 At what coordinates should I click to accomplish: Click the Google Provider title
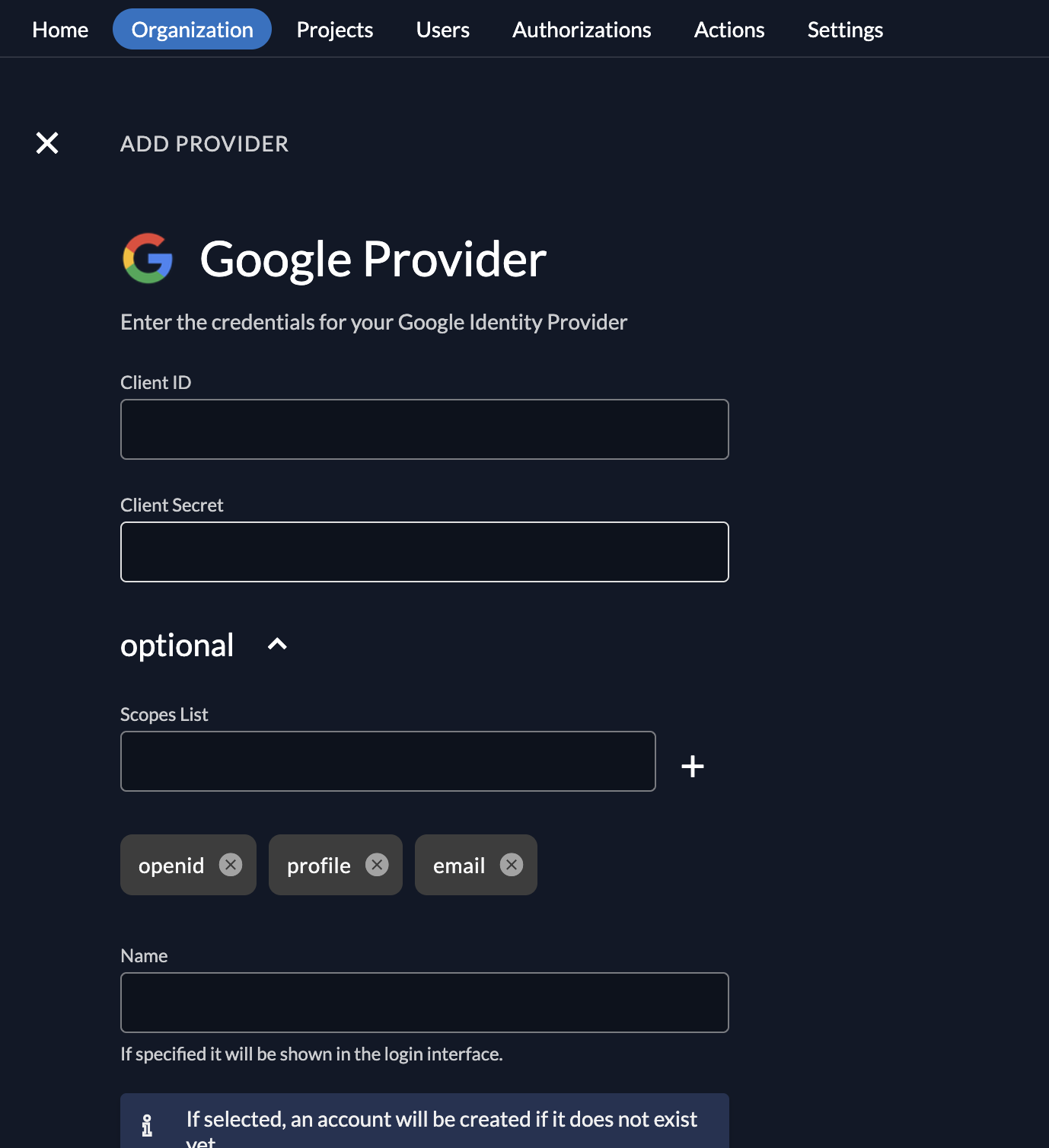tap(373, 259)
